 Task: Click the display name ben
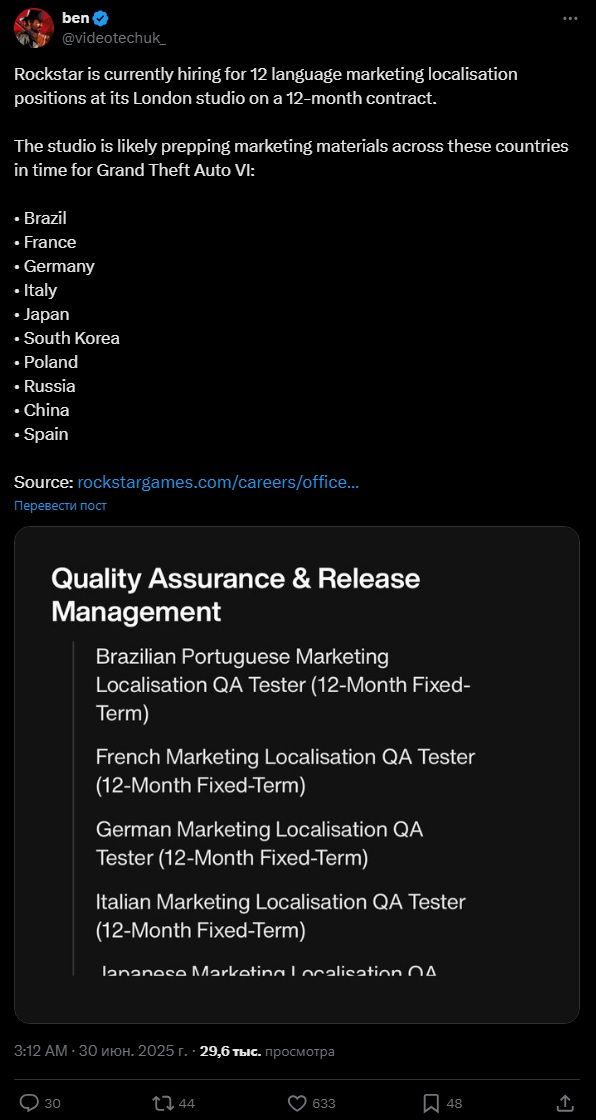76,19
